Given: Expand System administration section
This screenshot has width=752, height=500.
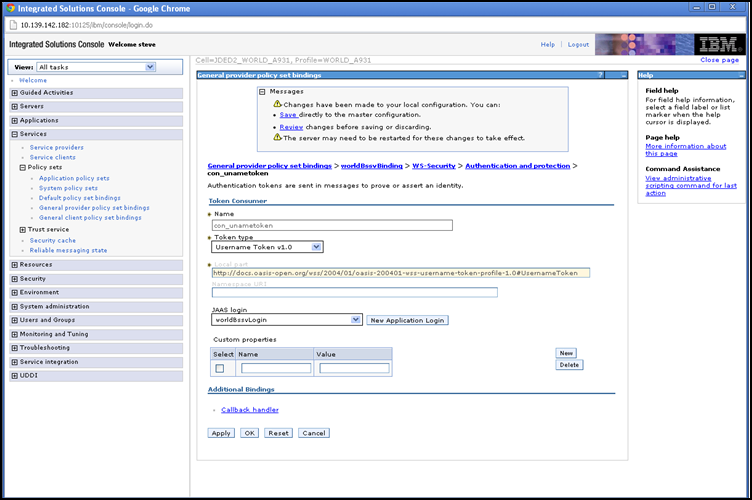Looking at the screenshot, I should coord(15,306).
